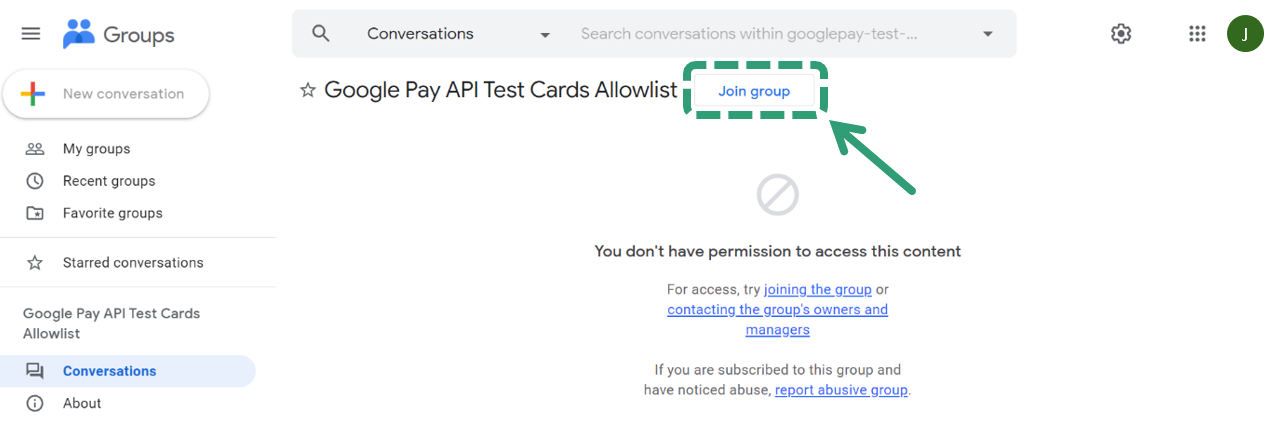Viewport: 1274px width, 442px height.
Task: Open the settings gear
Action: 1121,34
